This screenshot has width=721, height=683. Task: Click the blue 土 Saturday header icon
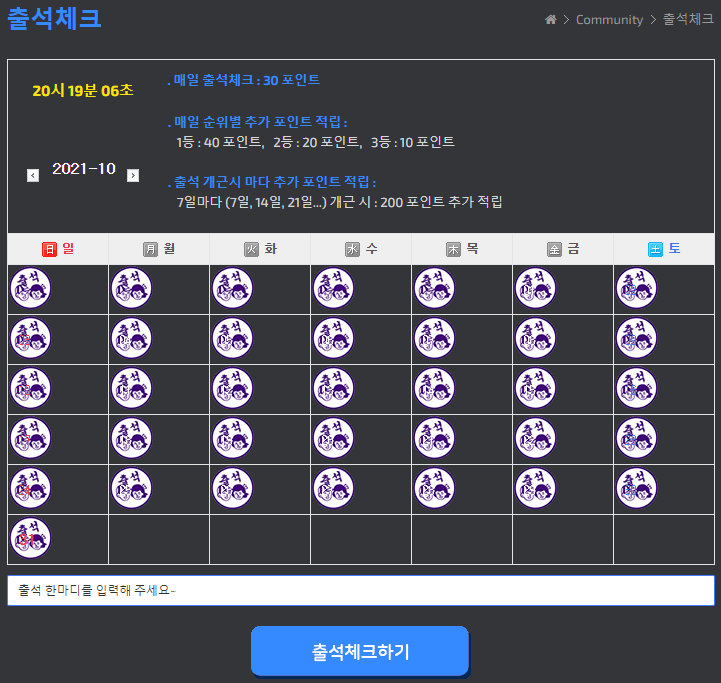[x=655, y=249]
